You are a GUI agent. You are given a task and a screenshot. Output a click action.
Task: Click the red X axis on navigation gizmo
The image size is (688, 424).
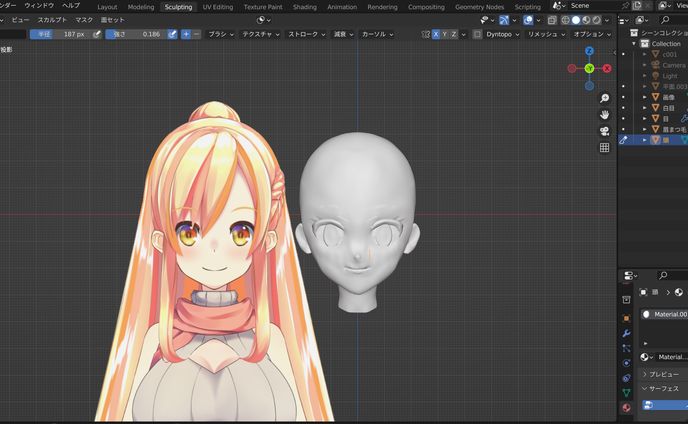[x=607, y=68]
